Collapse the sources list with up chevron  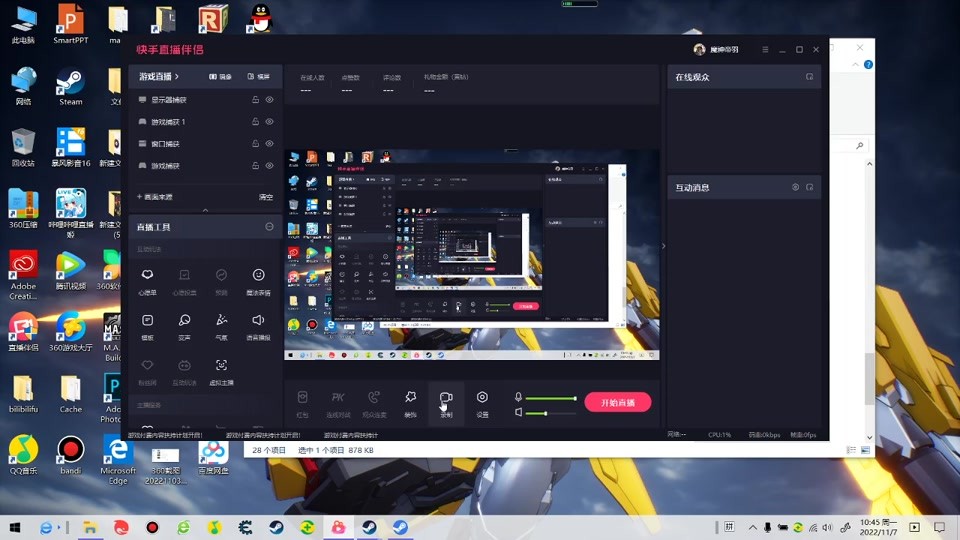[x=206, y=209]
